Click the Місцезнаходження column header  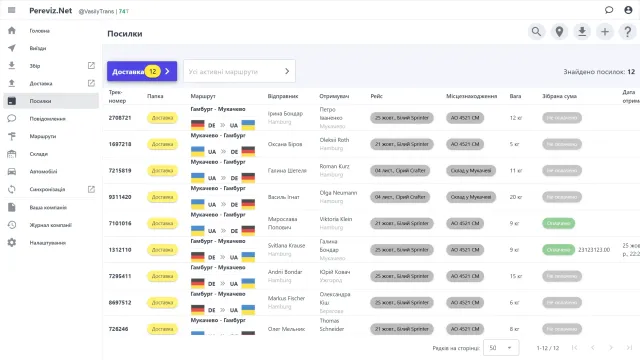click(x=471, y=96)
